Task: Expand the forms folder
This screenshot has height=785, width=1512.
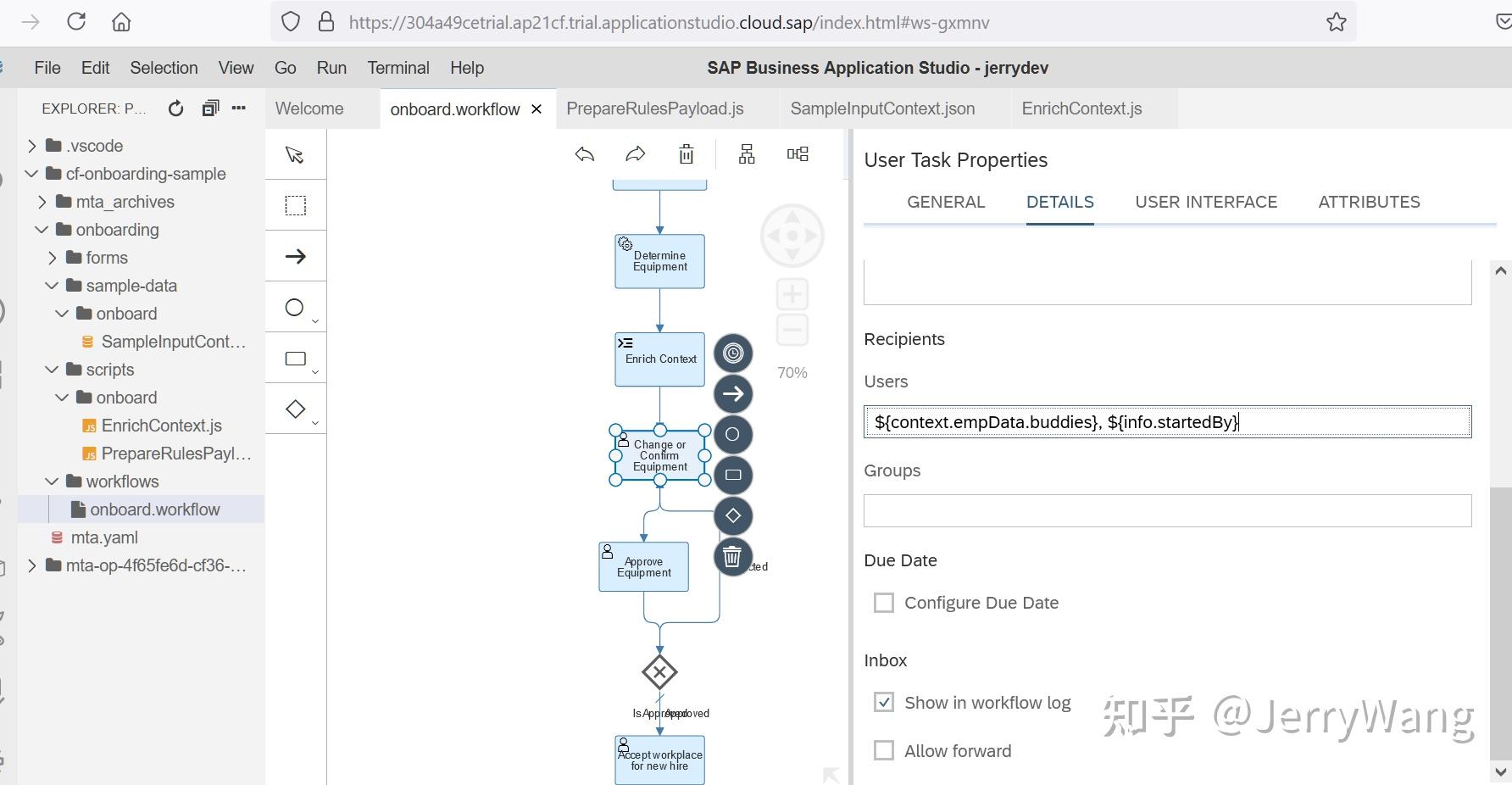Action: coord(53,257)
